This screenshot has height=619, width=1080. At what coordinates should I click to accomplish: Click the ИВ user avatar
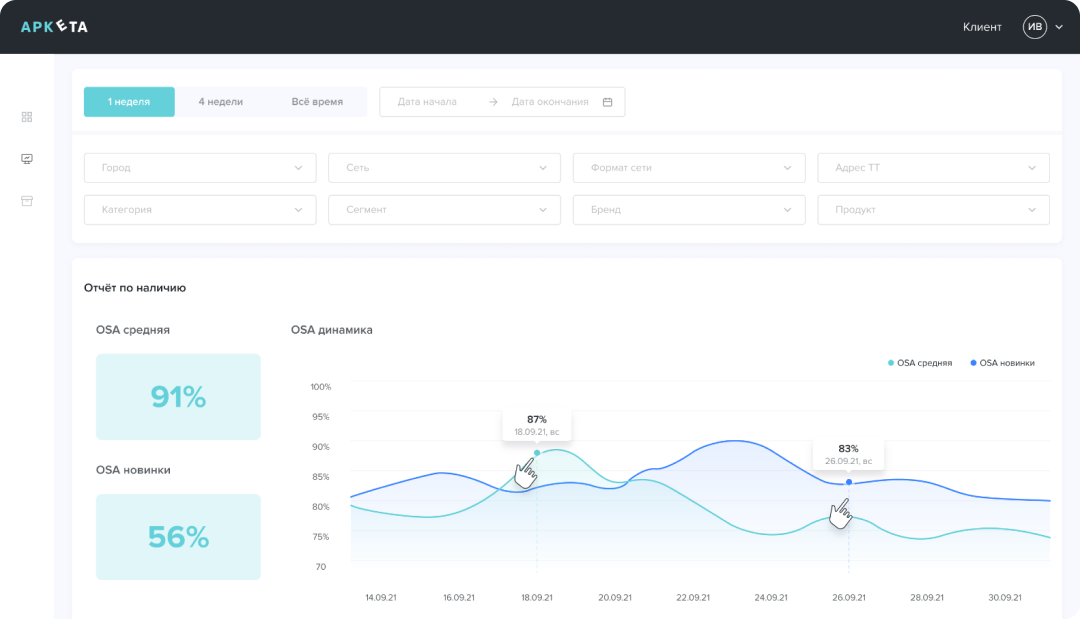click(1034, 27)
